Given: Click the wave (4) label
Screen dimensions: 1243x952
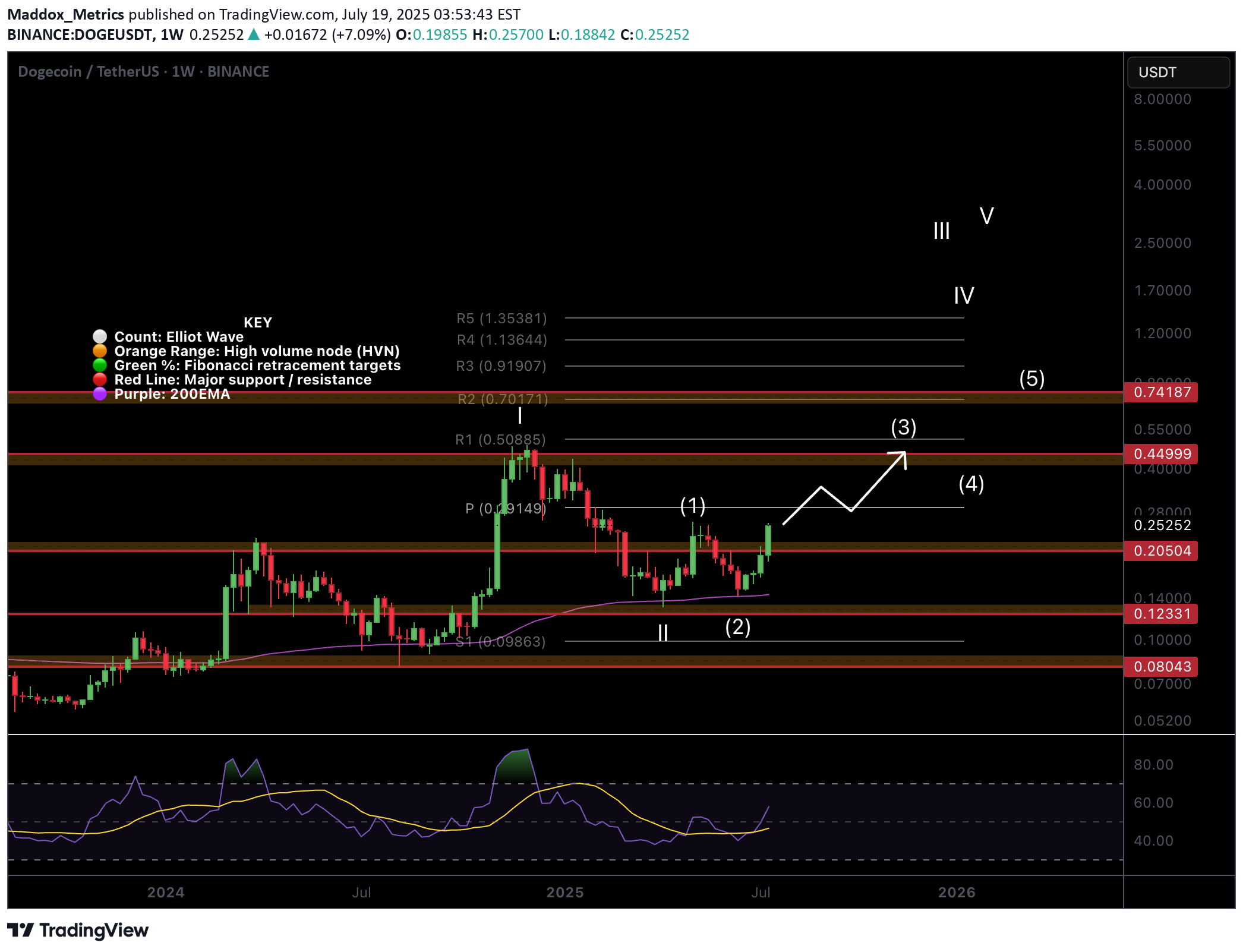Looking at the screenshot, I should [x=971, y=484].
